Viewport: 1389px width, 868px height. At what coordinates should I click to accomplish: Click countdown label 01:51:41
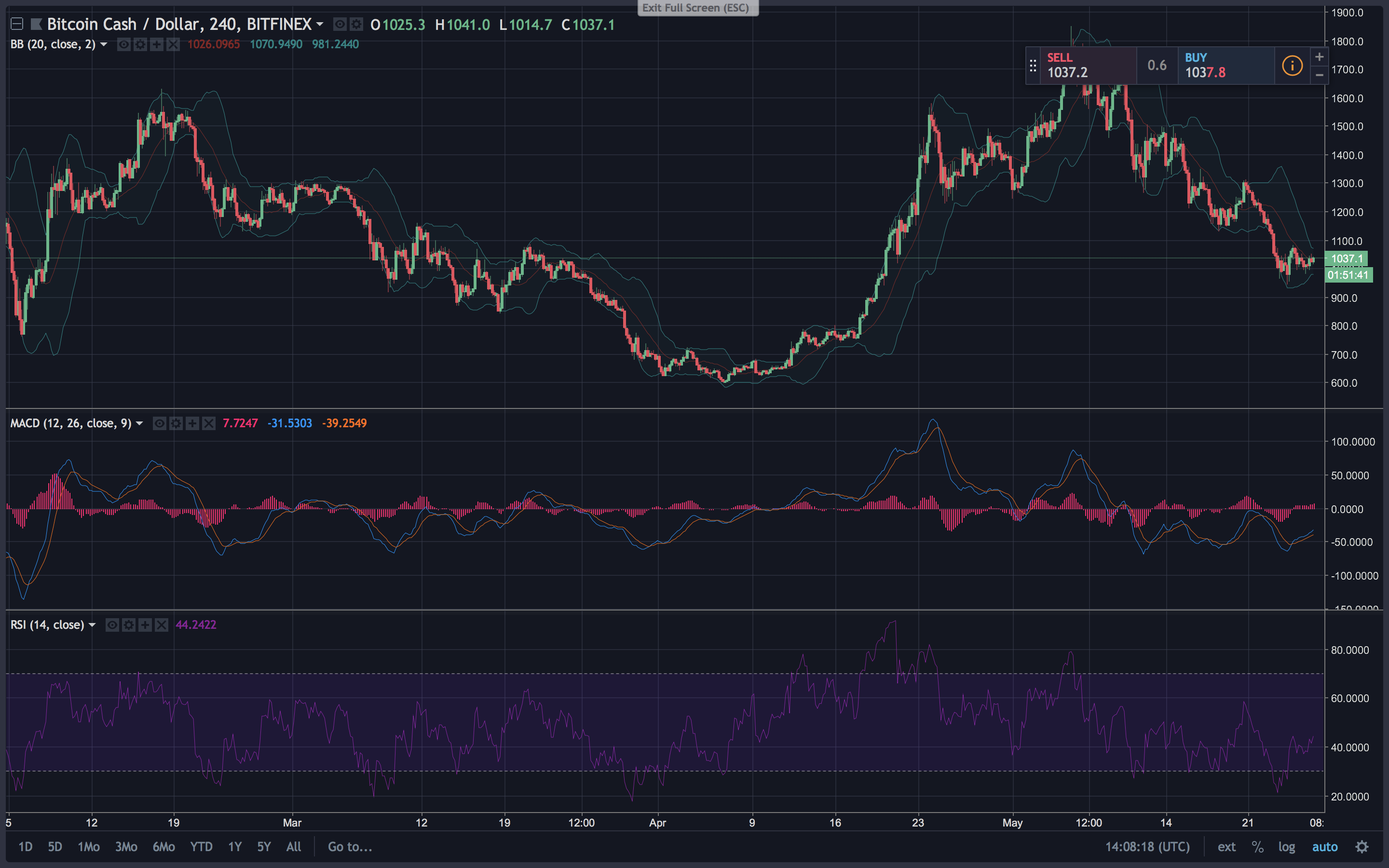1348,275
